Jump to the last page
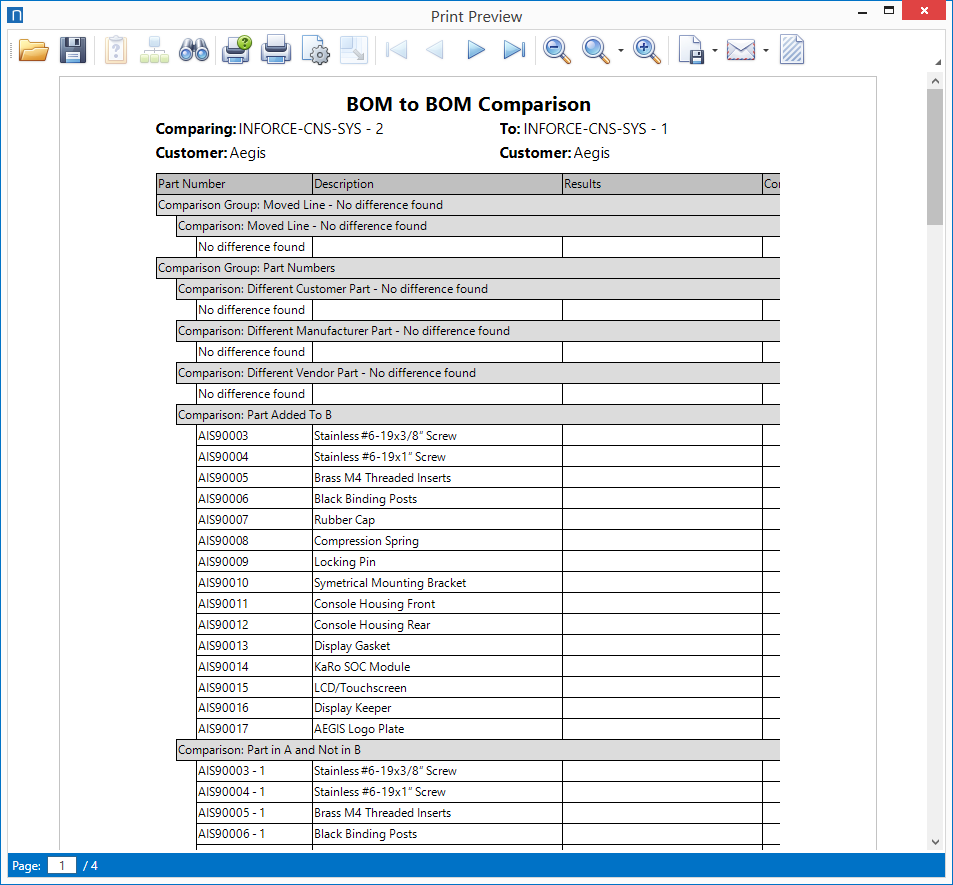Image resolution: width=953 pixels, height=885 pixels. (514, 50)
